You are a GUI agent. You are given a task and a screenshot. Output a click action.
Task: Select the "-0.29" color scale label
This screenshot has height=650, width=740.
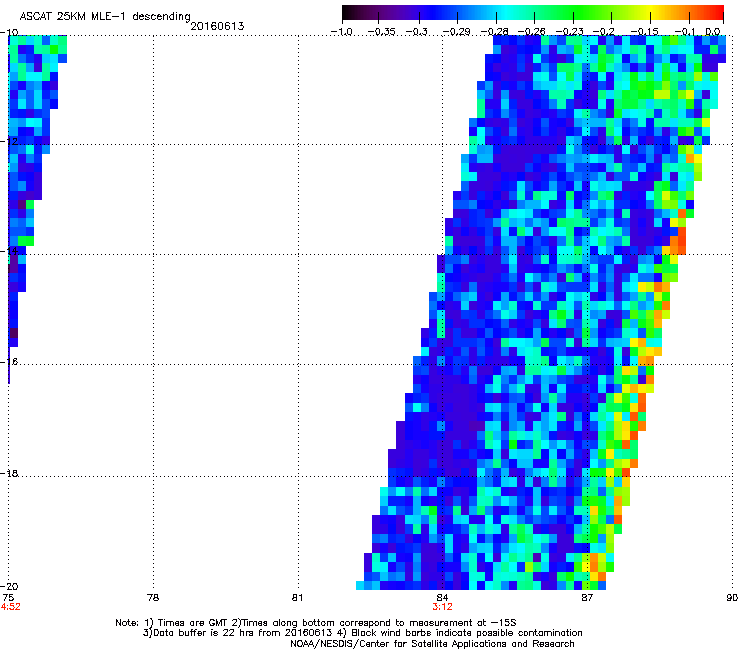tap(456, 32)
